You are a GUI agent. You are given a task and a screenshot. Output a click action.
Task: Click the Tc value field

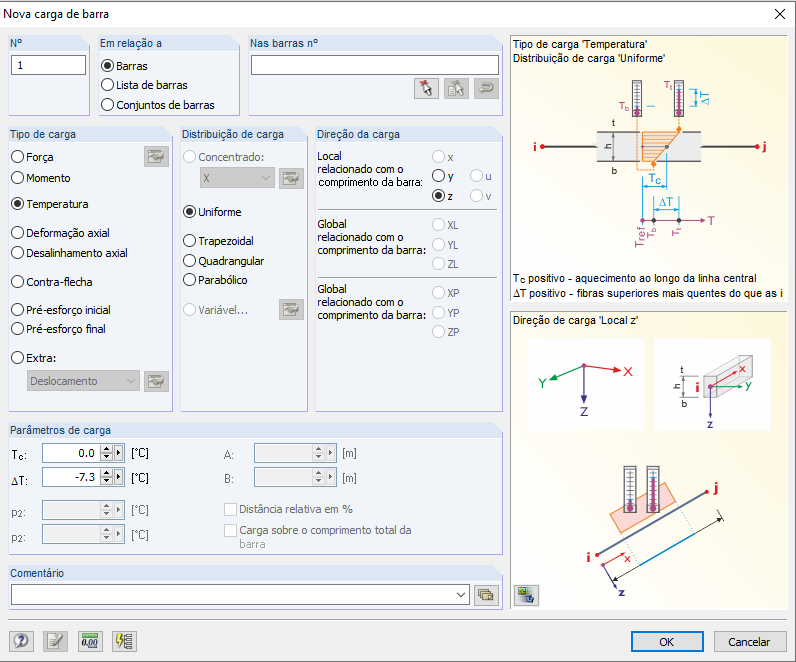(x=72, y=453)
